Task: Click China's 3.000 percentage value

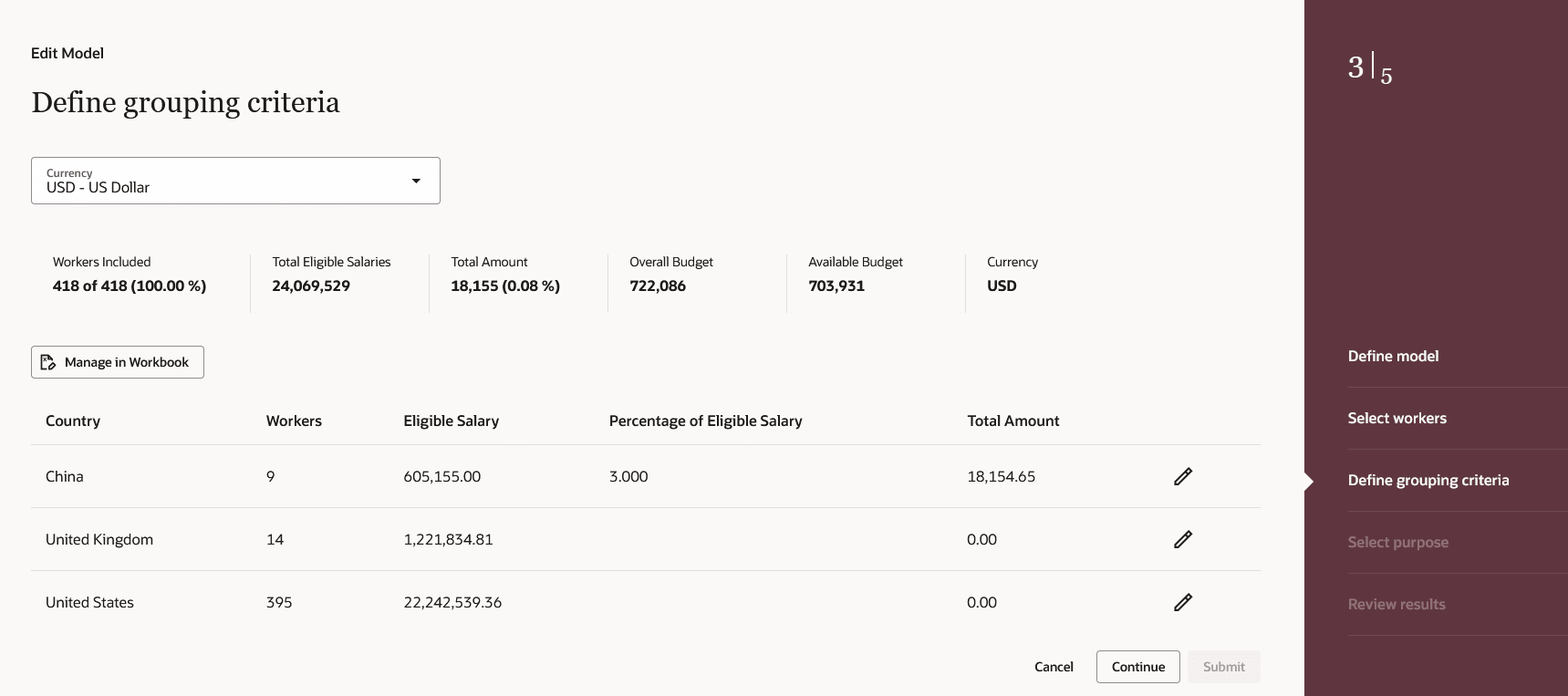Action: [628, 476]
